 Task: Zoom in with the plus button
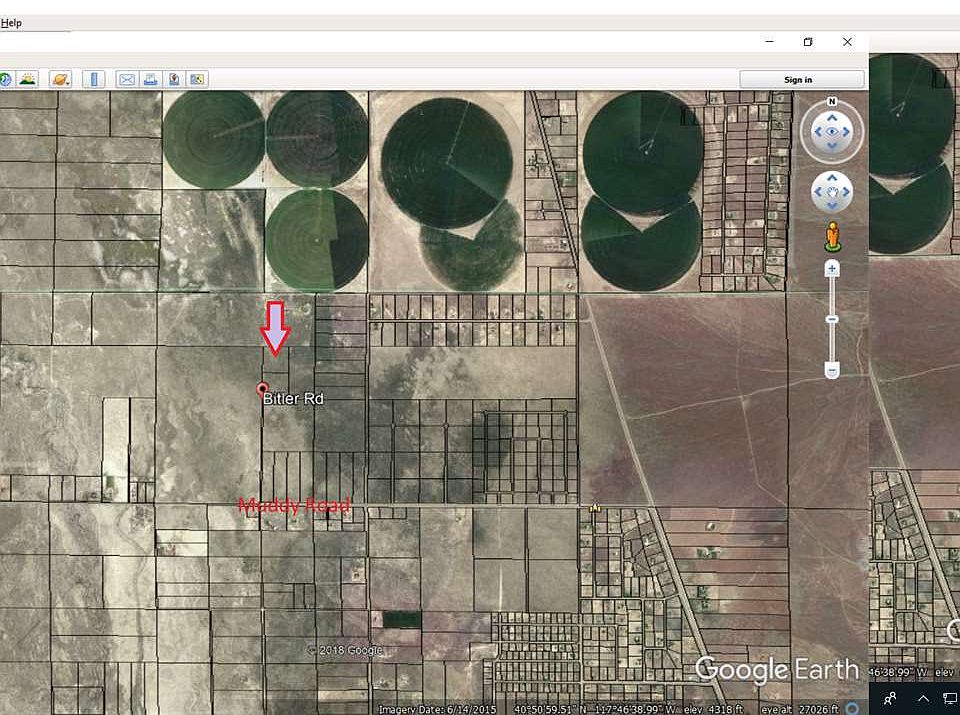tap(832, 269)
